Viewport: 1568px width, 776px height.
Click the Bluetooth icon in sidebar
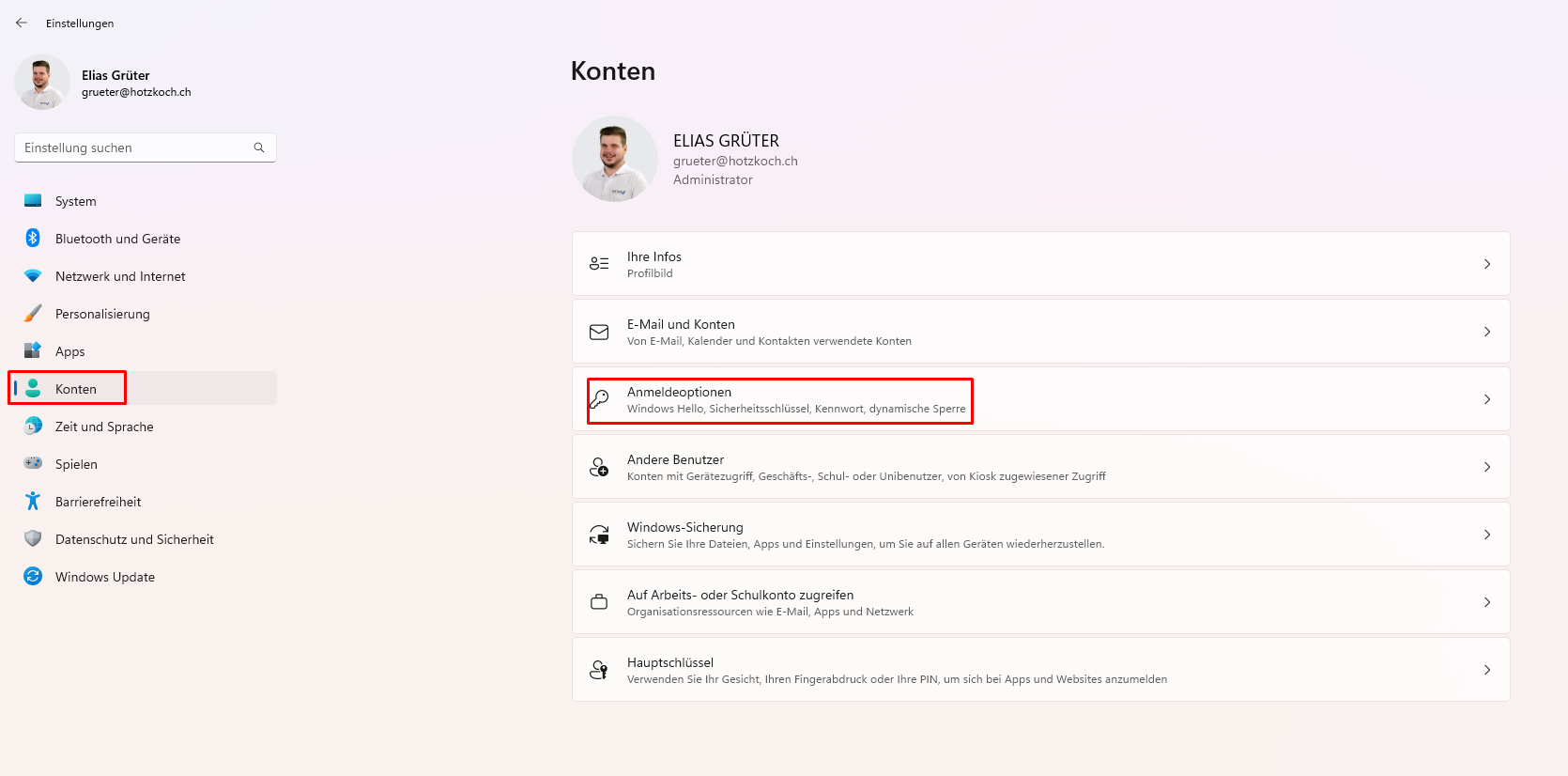click(x=33, y=239)
